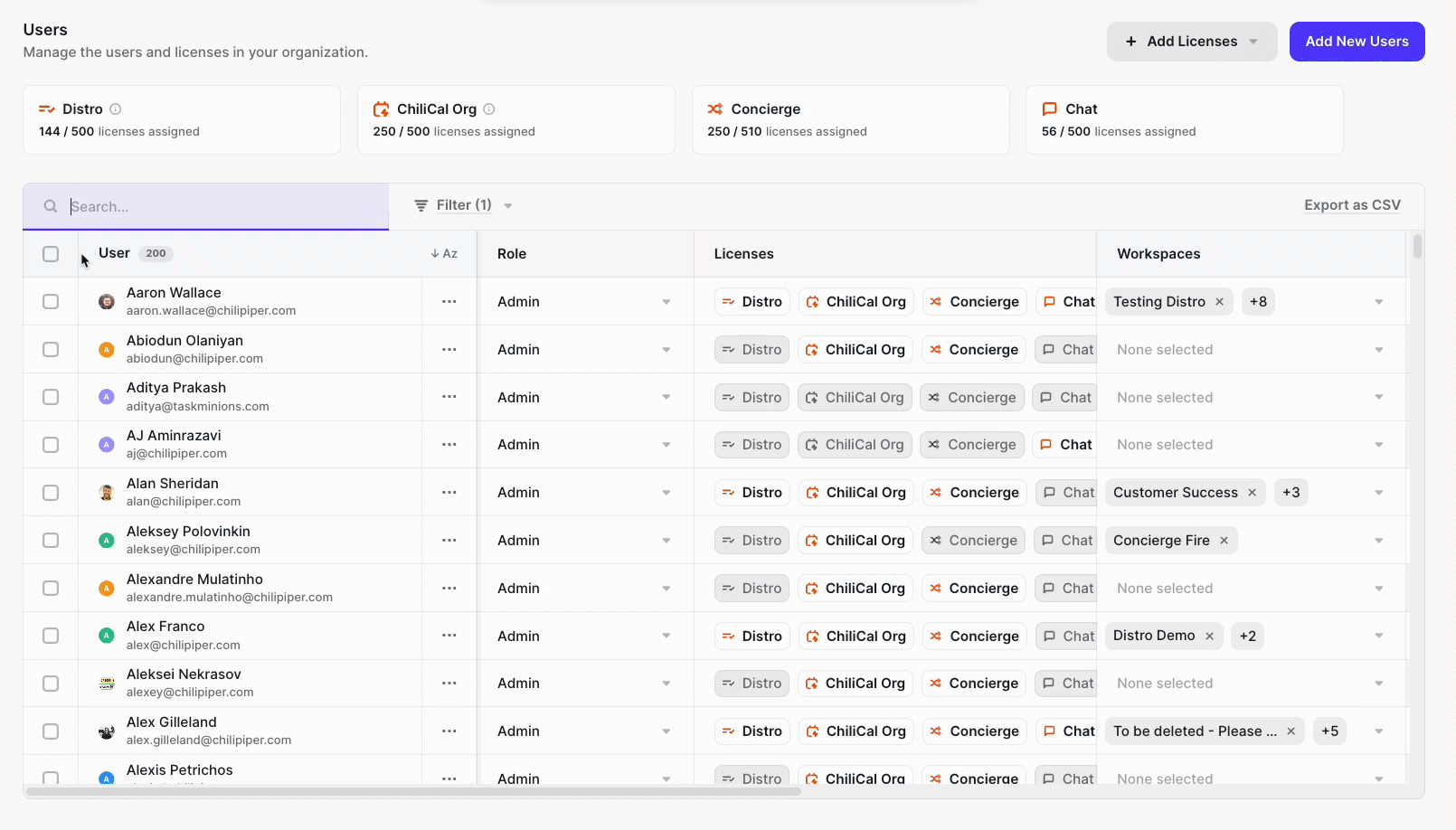Toggle ChiliCal Org license for Aditya Prakash

click(855, 398)
